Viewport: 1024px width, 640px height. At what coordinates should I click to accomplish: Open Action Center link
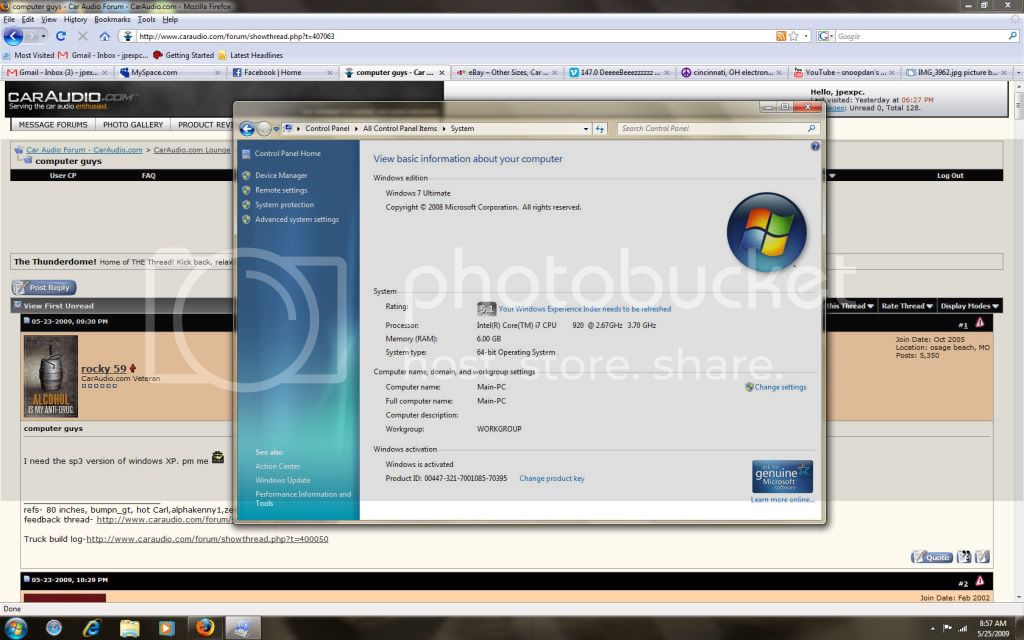(x=278, y=466)
